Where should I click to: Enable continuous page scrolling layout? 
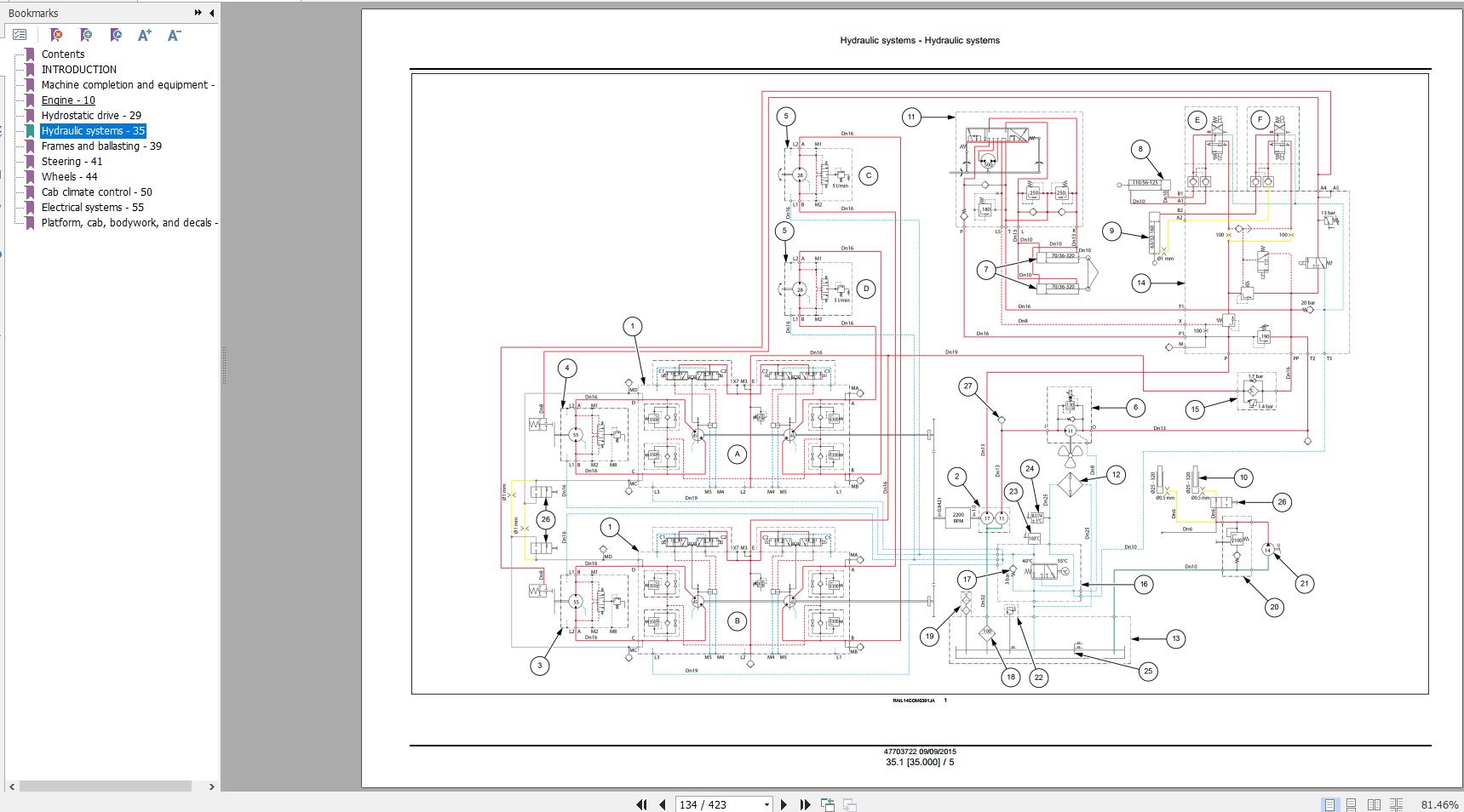1351,804
